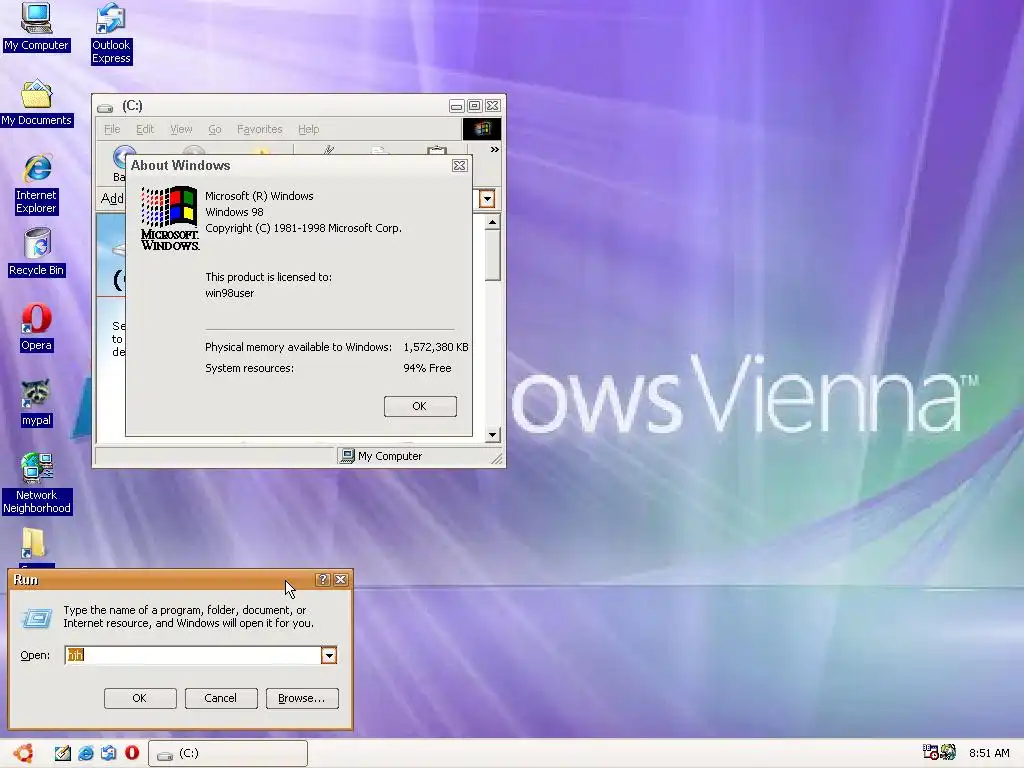Click the scroll up arrow in the (C:) window

click(493, 223)
